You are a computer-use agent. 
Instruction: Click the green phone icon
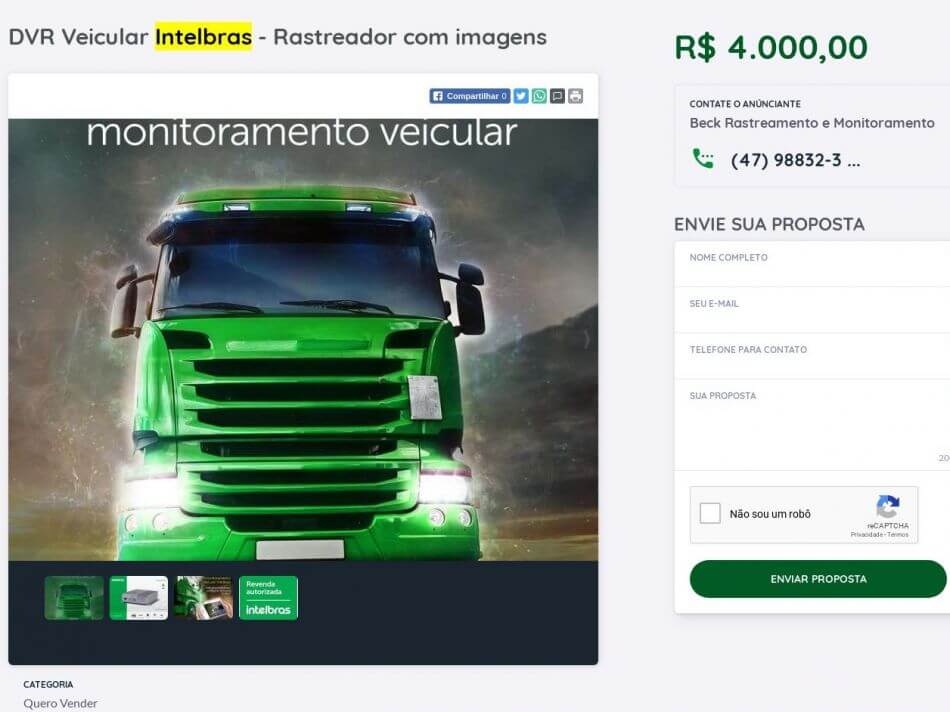(703, 159)
